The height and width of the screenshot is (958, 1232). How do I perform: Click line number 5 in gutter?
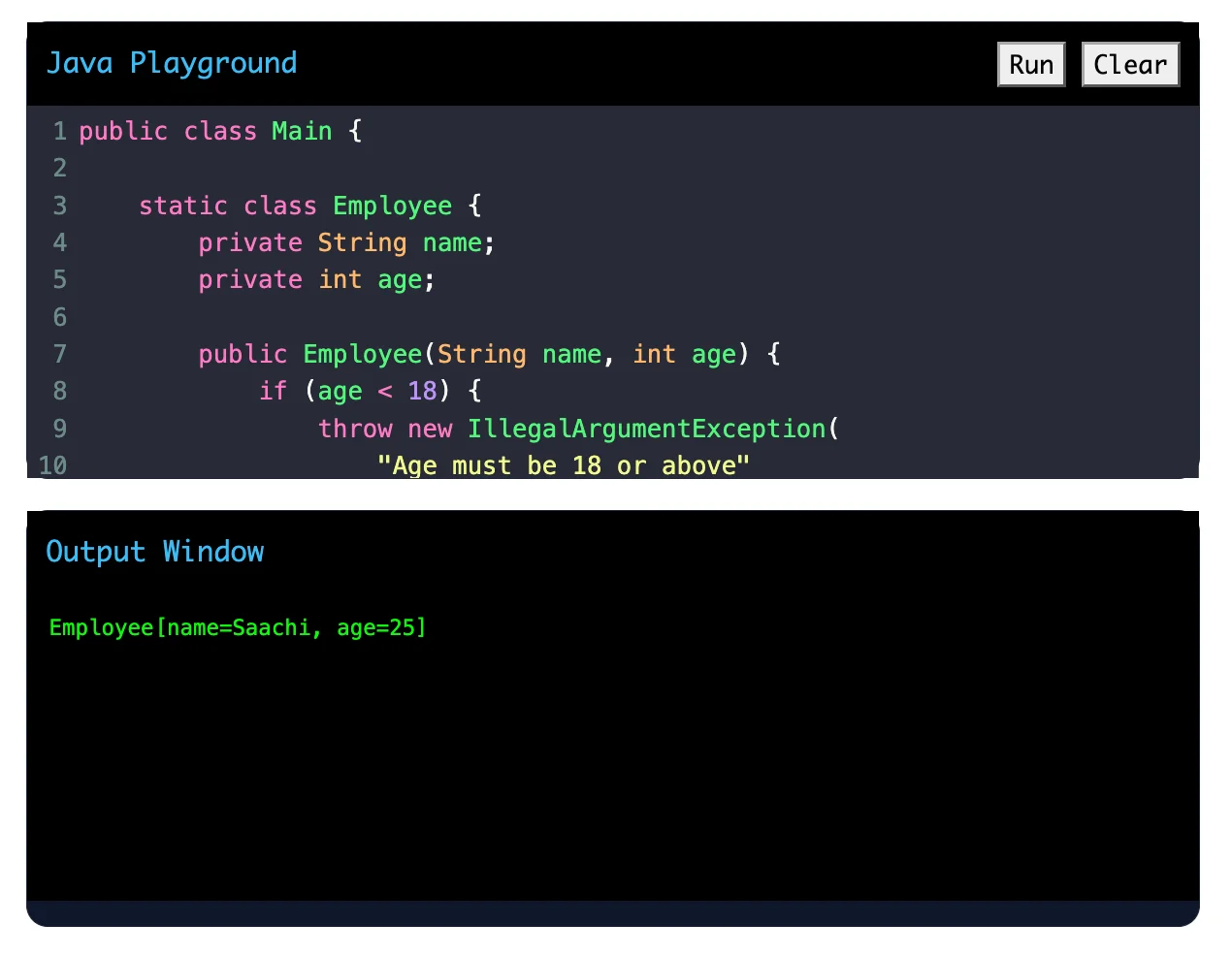tap(60, 279)
